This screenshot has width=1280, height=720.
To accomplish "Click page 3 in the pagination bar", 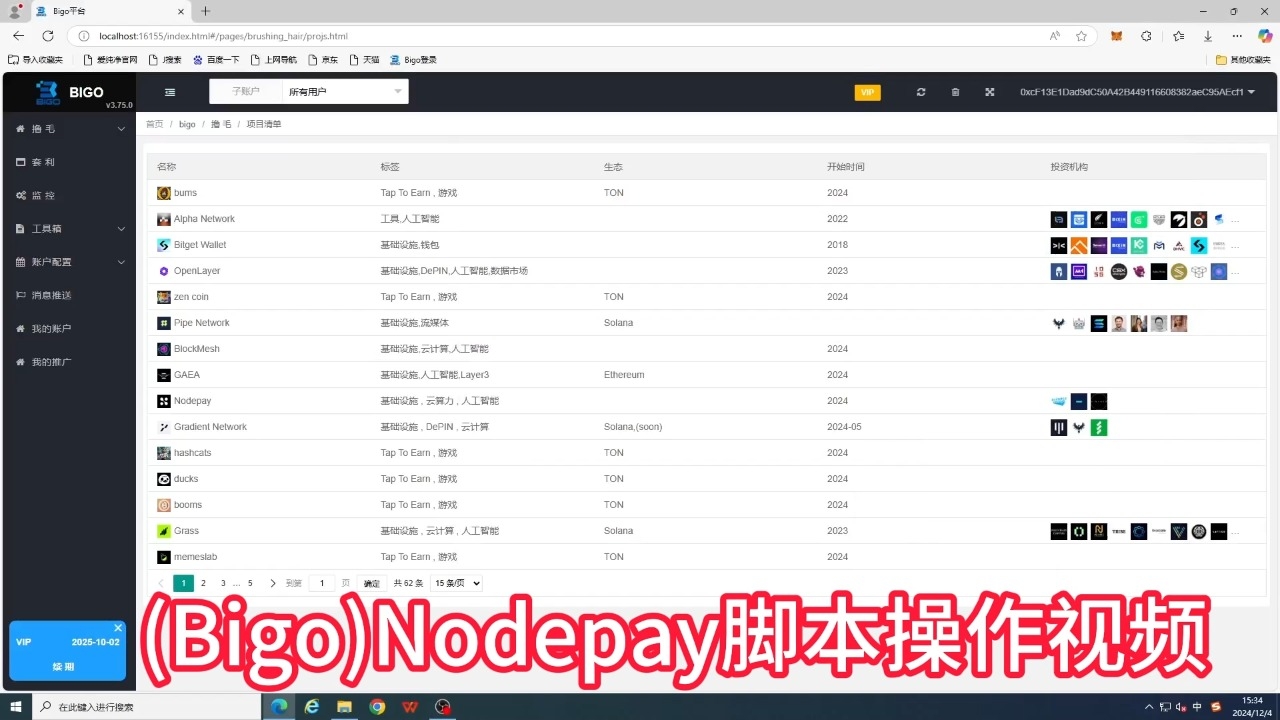I will (x=222, y=583).
